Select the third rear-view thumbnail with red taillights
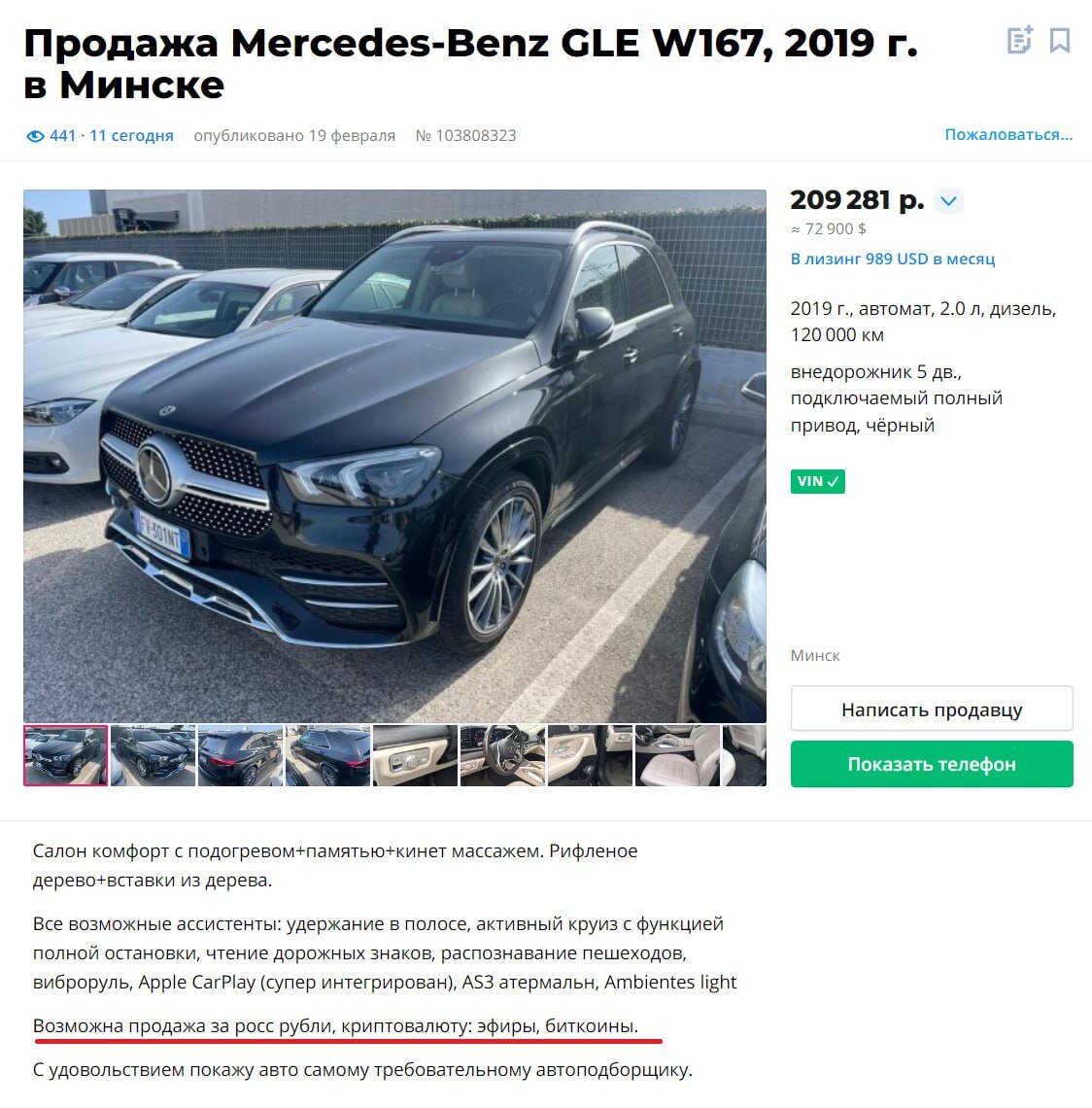Viewport: 1092px width, 1108px height. click(240, 755)
